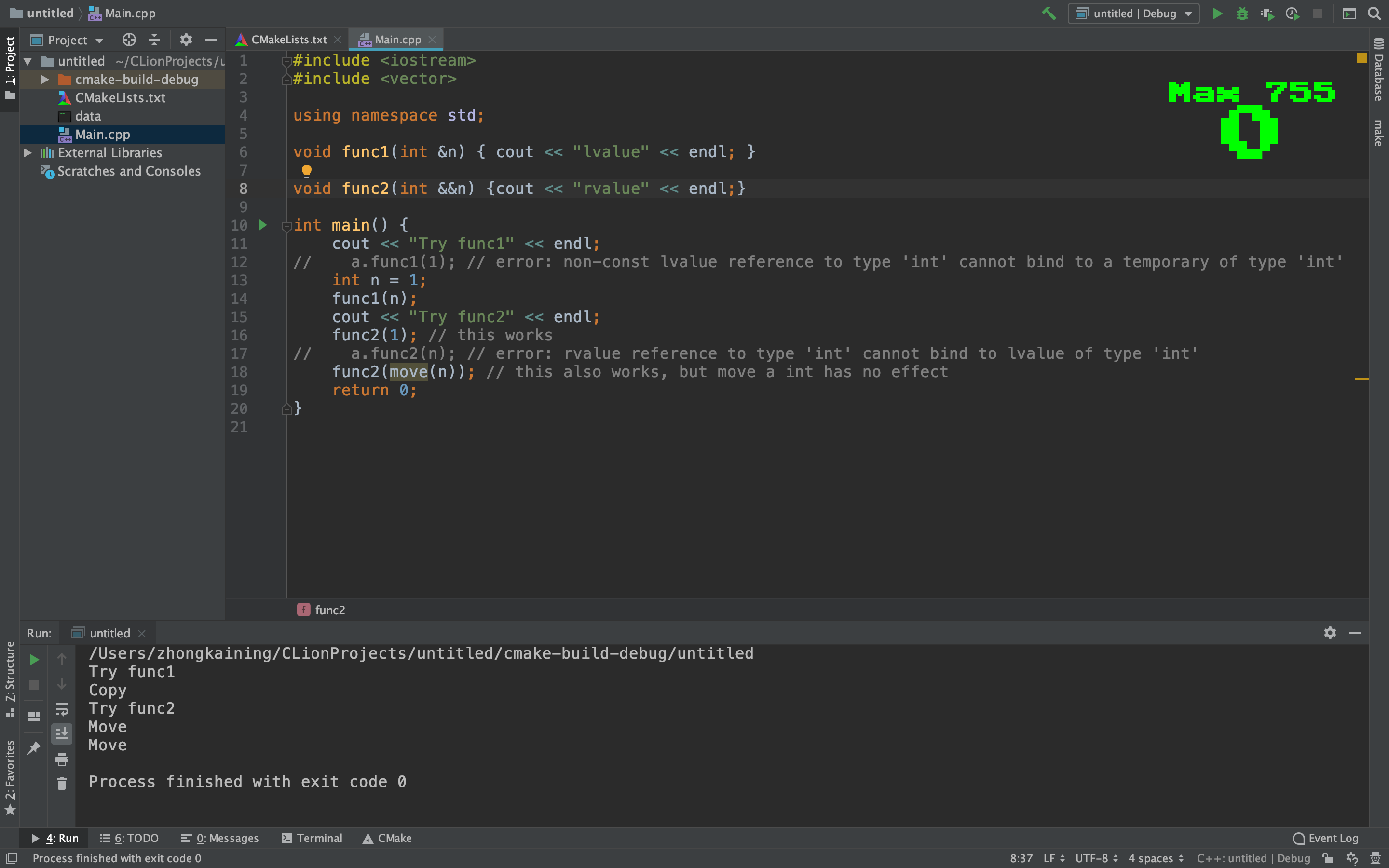1389x868 pixels.
Task: Open the Project view dropdown
Action: coord(68,40)
